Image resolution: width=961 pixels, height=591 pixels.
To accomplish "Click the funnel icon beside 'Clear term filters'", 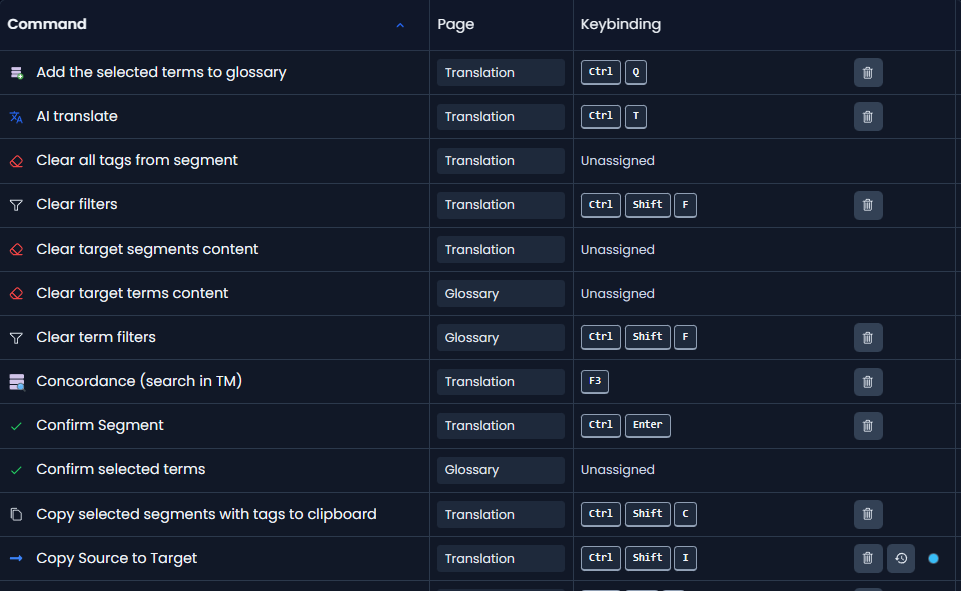I will pos(16,337).
